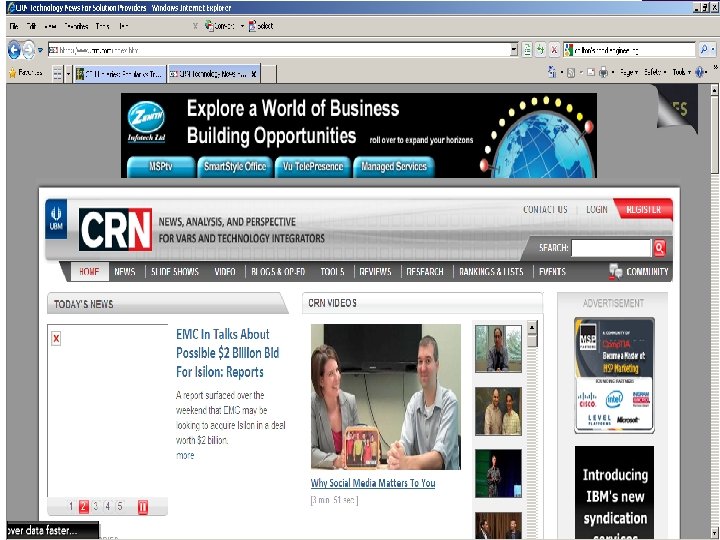Click the RSS feeds icon in command bar
This screenshot has height=540, width=720.
(571, 73)
